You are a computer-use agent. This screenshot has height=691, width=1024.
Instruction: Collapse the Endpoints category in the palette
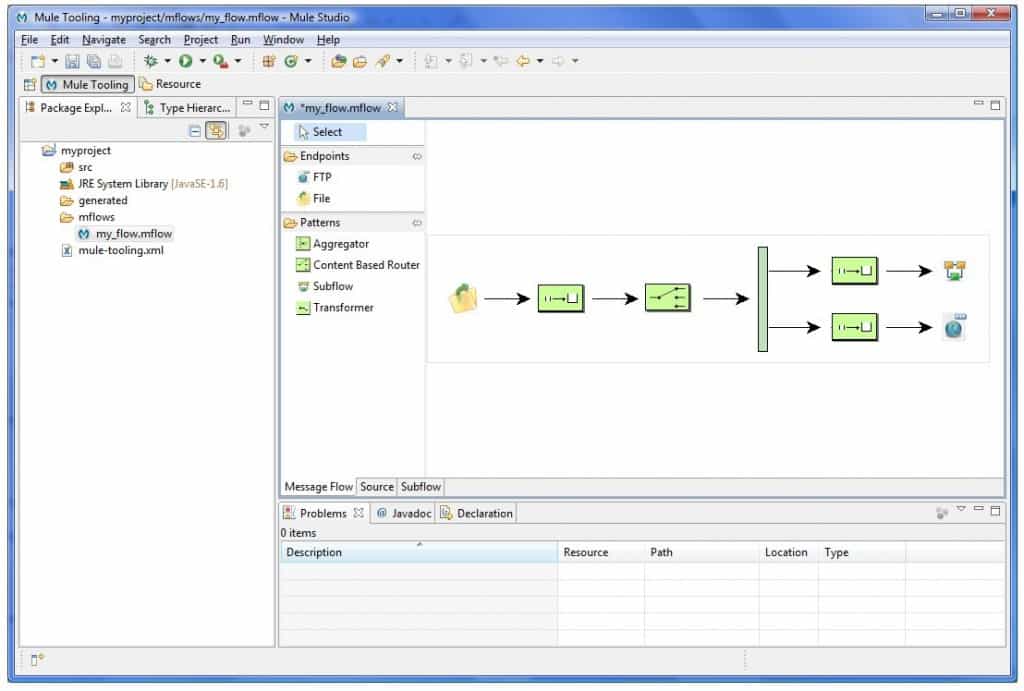click(418, 156)
